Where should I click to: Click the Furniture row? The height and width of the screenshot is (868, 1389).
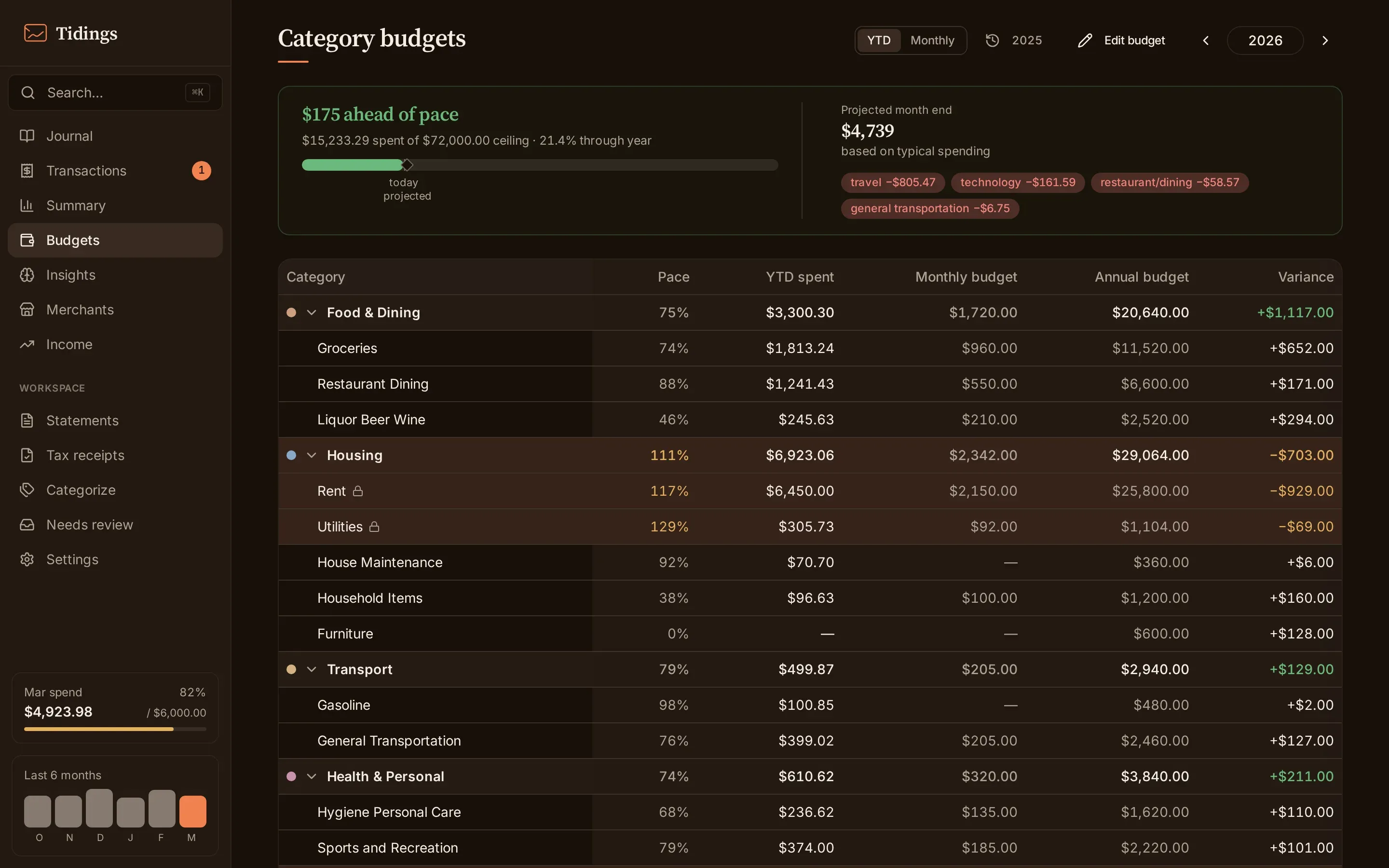pos(810,634)
